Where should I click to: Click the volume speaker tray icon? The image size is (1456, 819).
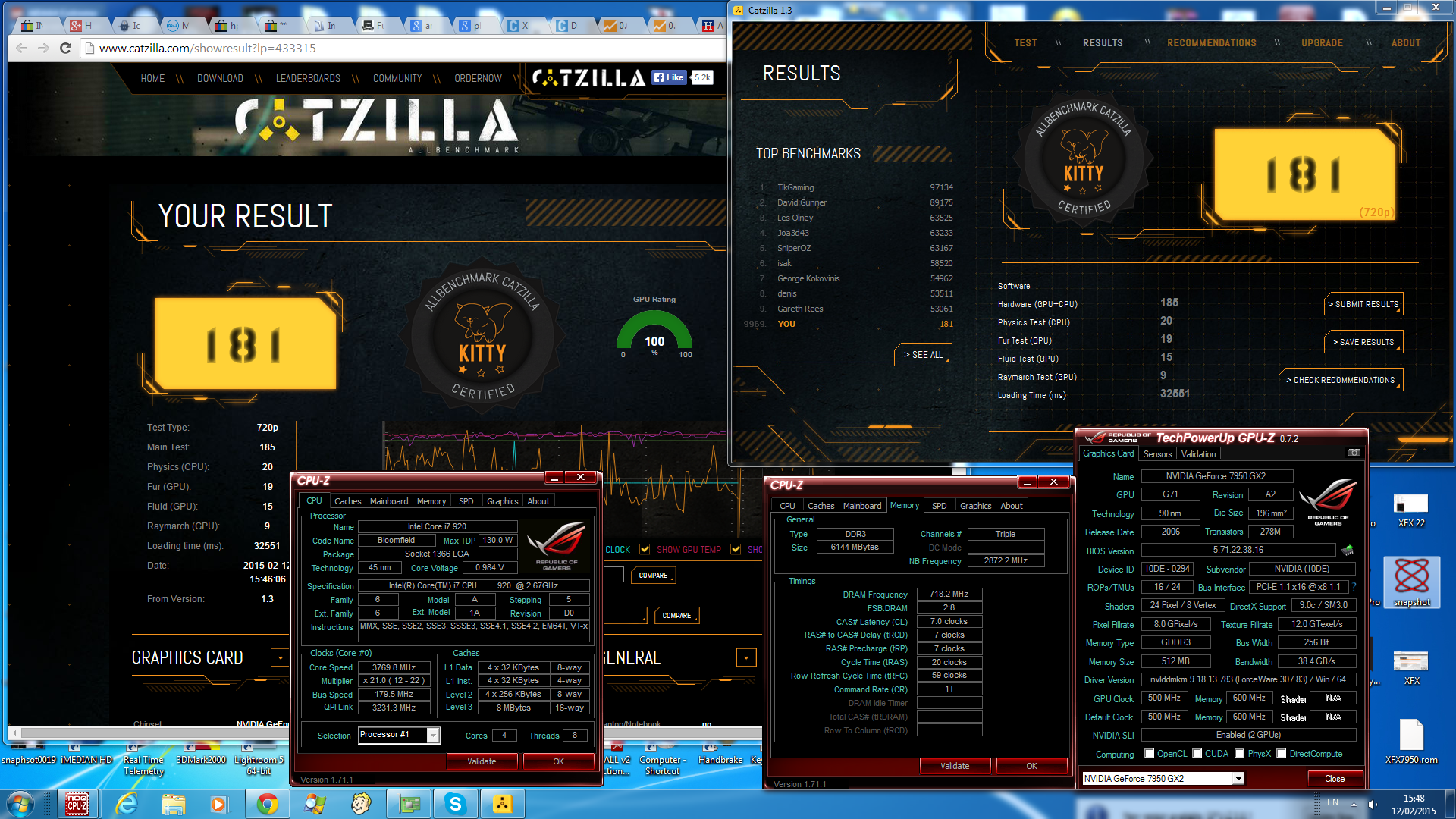1373,804
